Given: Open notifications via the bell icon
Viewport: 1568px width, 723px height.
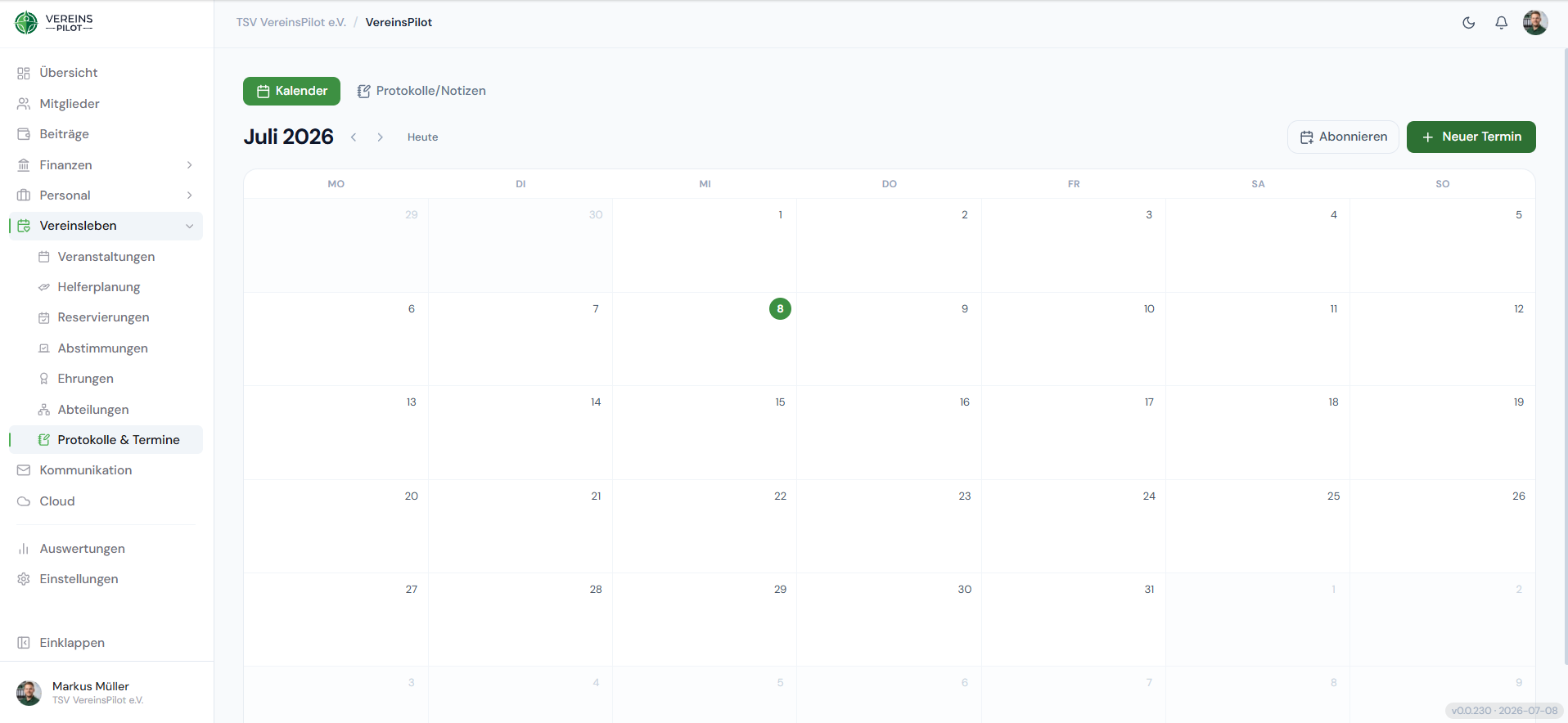Looking at the screenshot, I should pyautogui.click(x=1501, y=23).
